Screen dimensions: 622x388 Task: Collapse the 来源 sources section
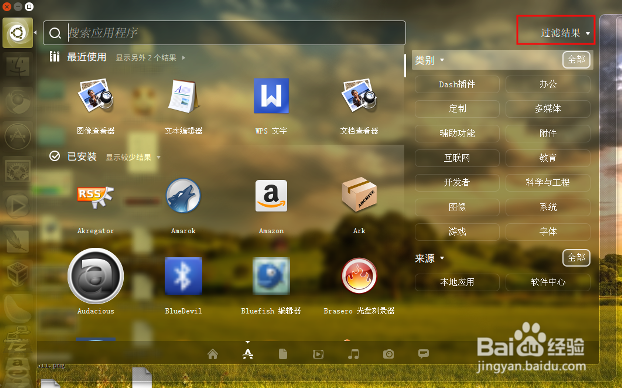coord(429,259)
